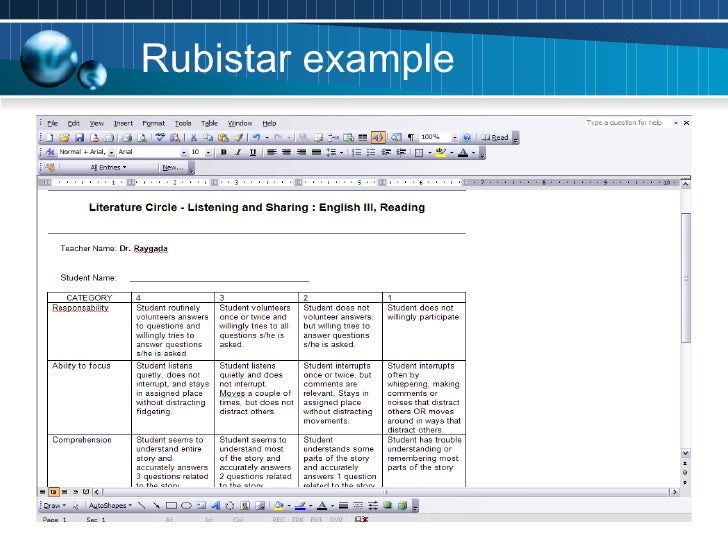Click the scroll down arrow
The height and width of the screenshot is (546, 728).
point(686,453)
